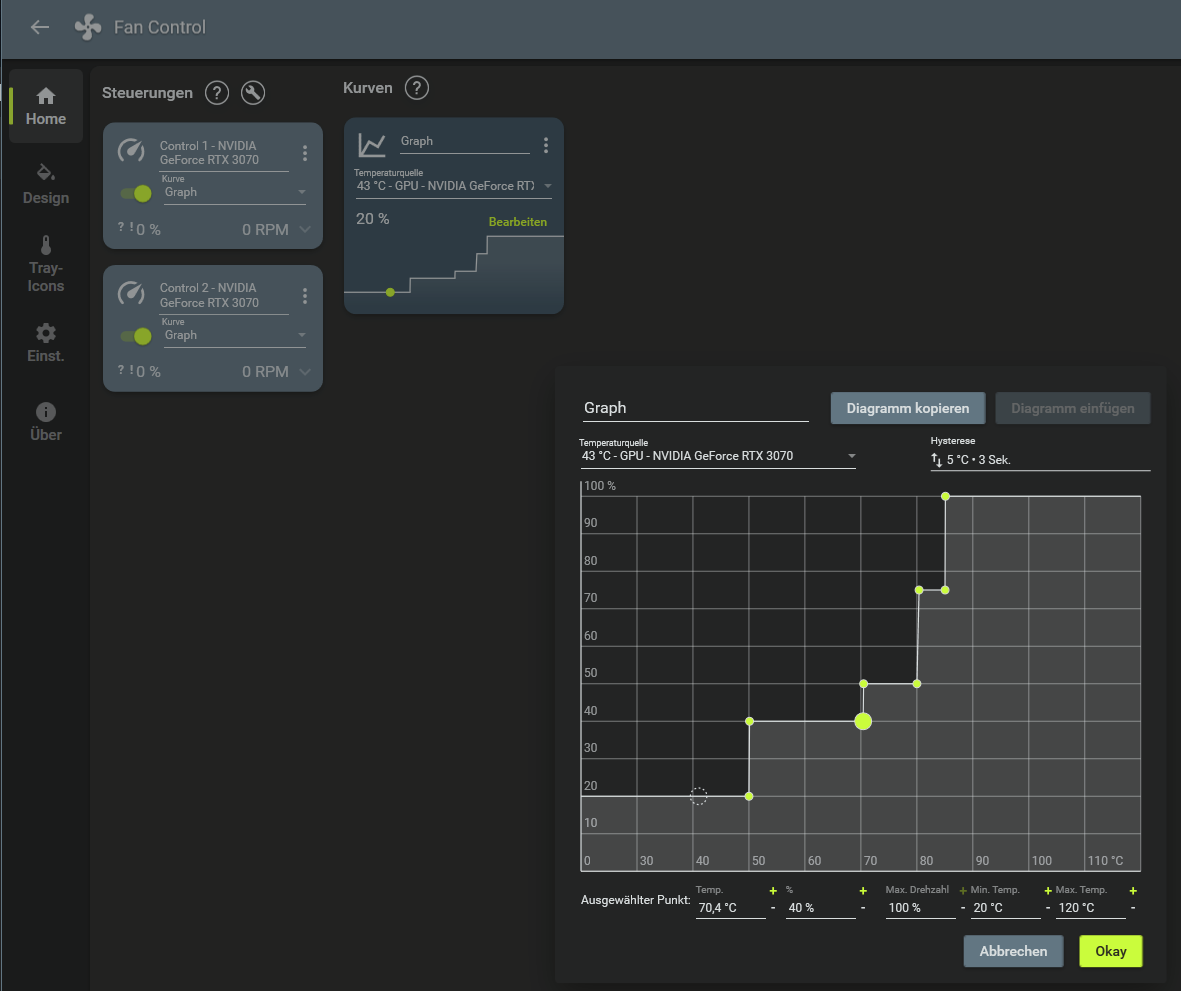Click the Min. Temp. field showing 20 °C
Screen dimensions: 1181x991
point(1006,907)
